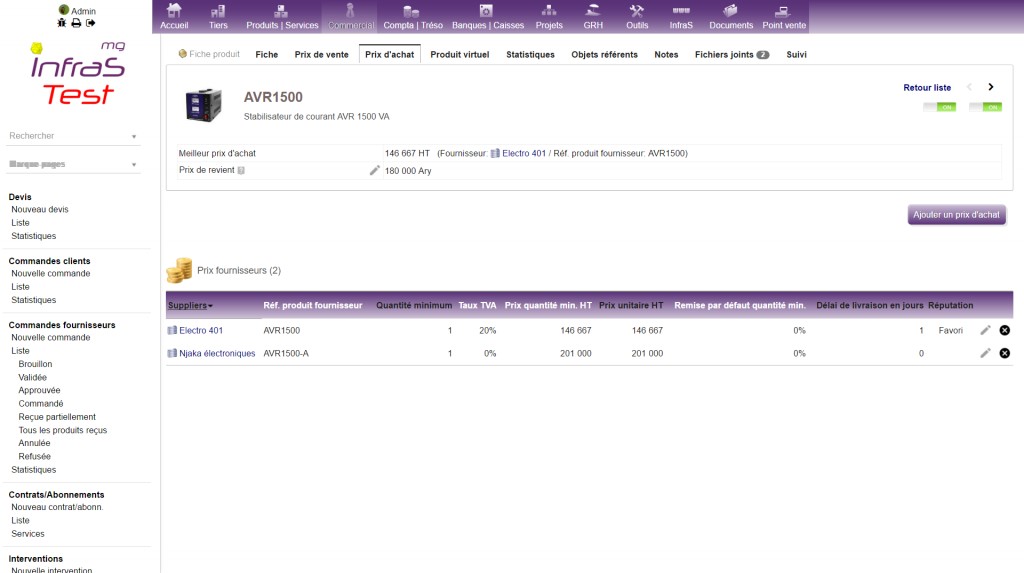The width and height of the screenshot is (1024, 573).
Task: Click the print icon under Admin
Action: pyautogui.click(x=75, y=23)
